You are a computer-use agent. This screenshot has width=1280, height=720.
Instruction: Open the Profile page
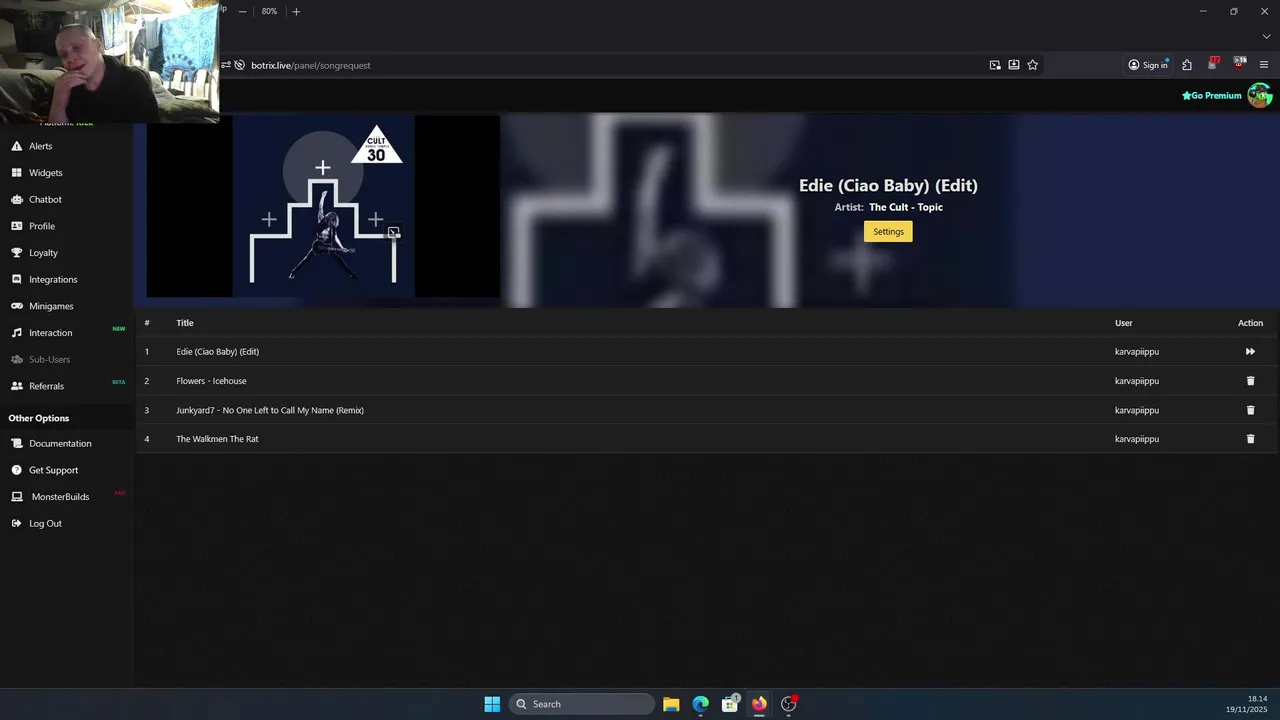point(42,226)
